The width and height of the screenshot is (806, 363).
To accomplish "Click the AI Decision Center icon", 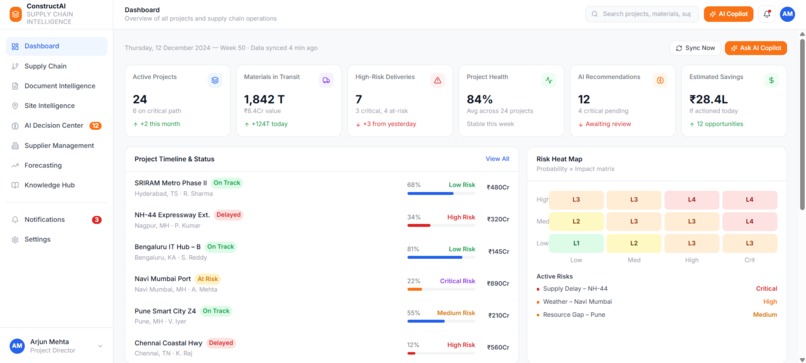I will click(15, 125).
